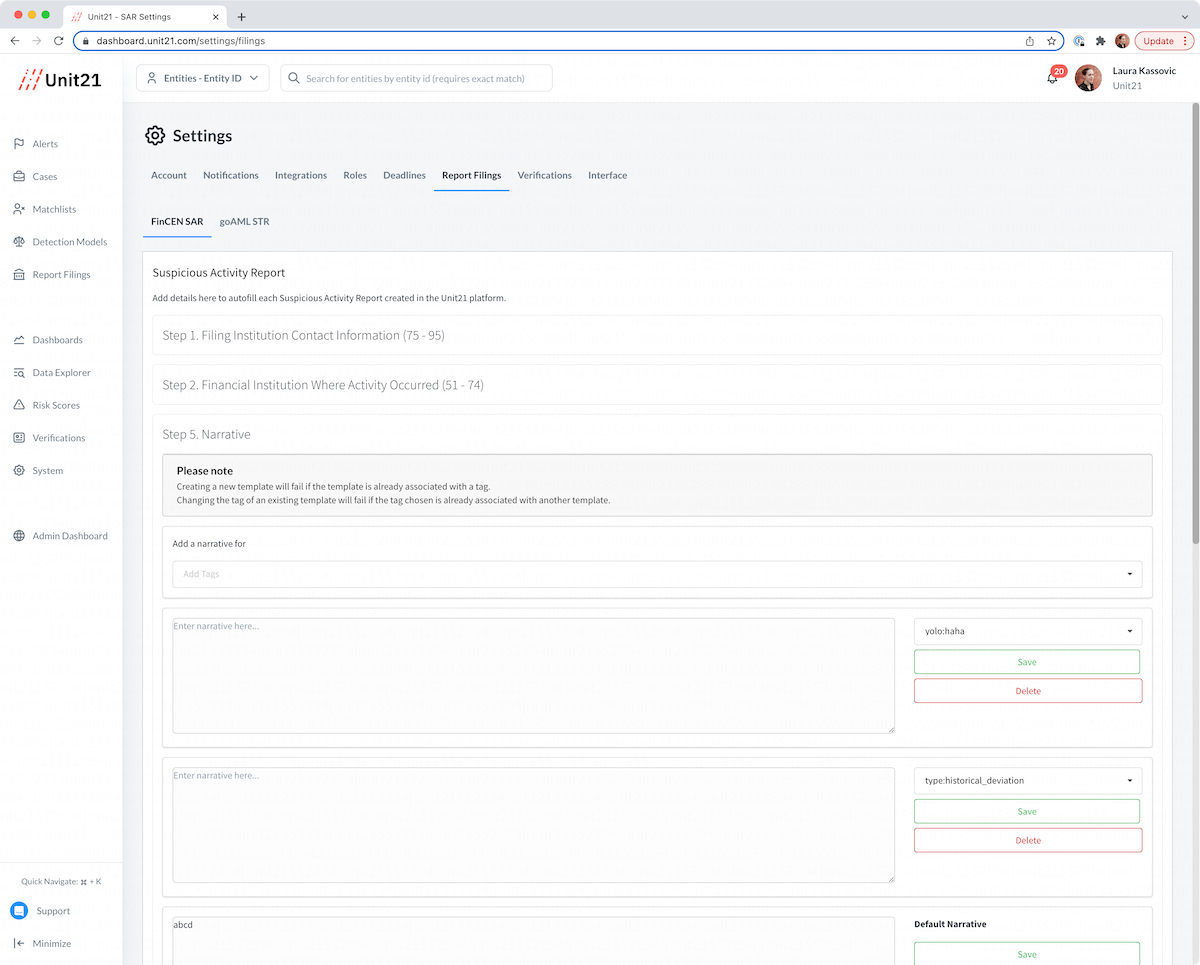
Task: Expand Step 2 Financial Institution section
Action: (657, 385)
